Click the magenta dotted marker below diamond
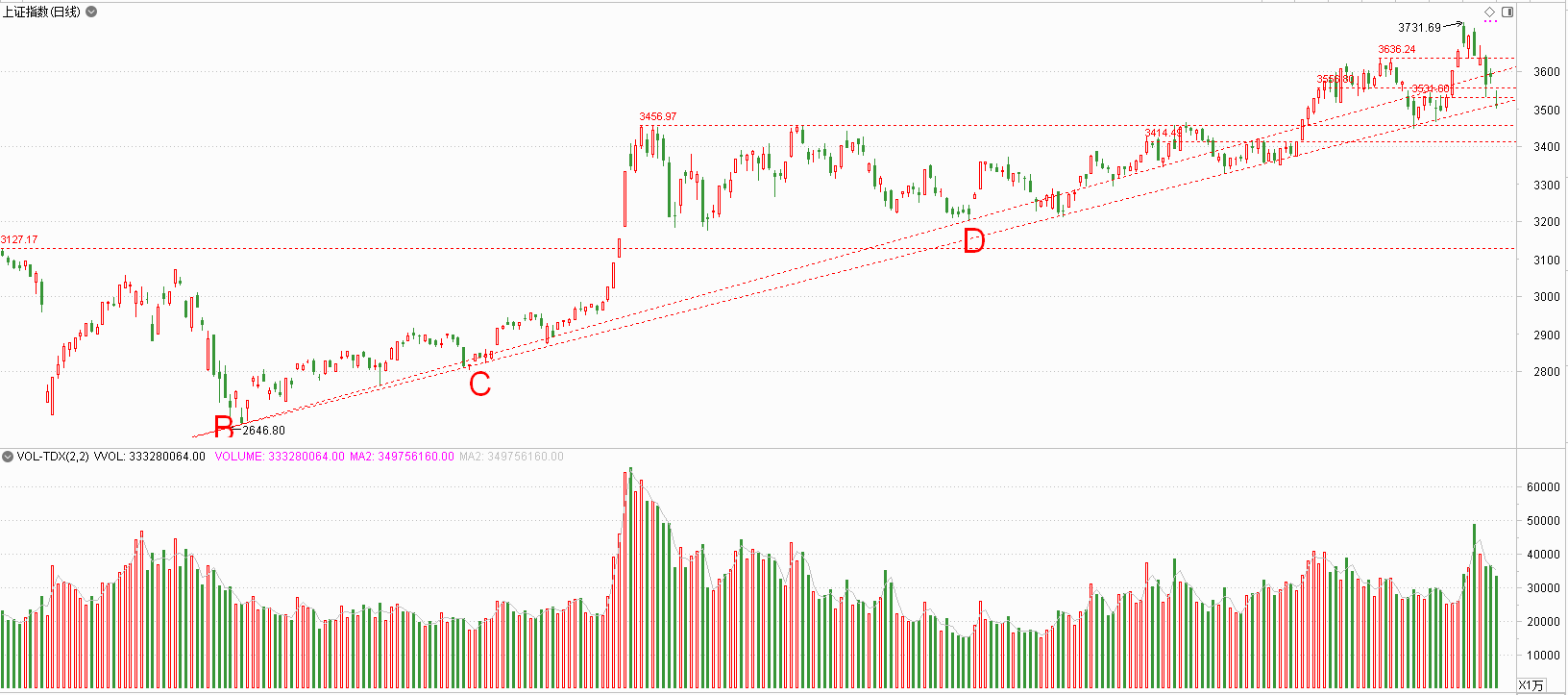 (1490, 21)
